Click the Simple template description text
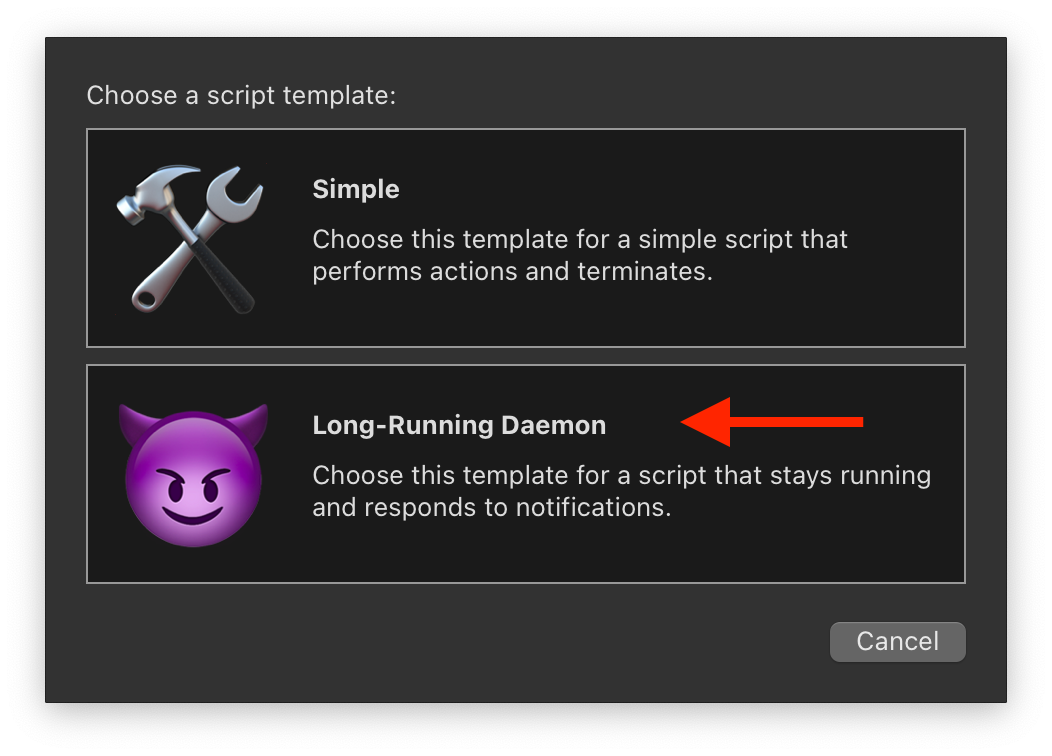This screenshot has height=756, width=1052. (580, 256)
